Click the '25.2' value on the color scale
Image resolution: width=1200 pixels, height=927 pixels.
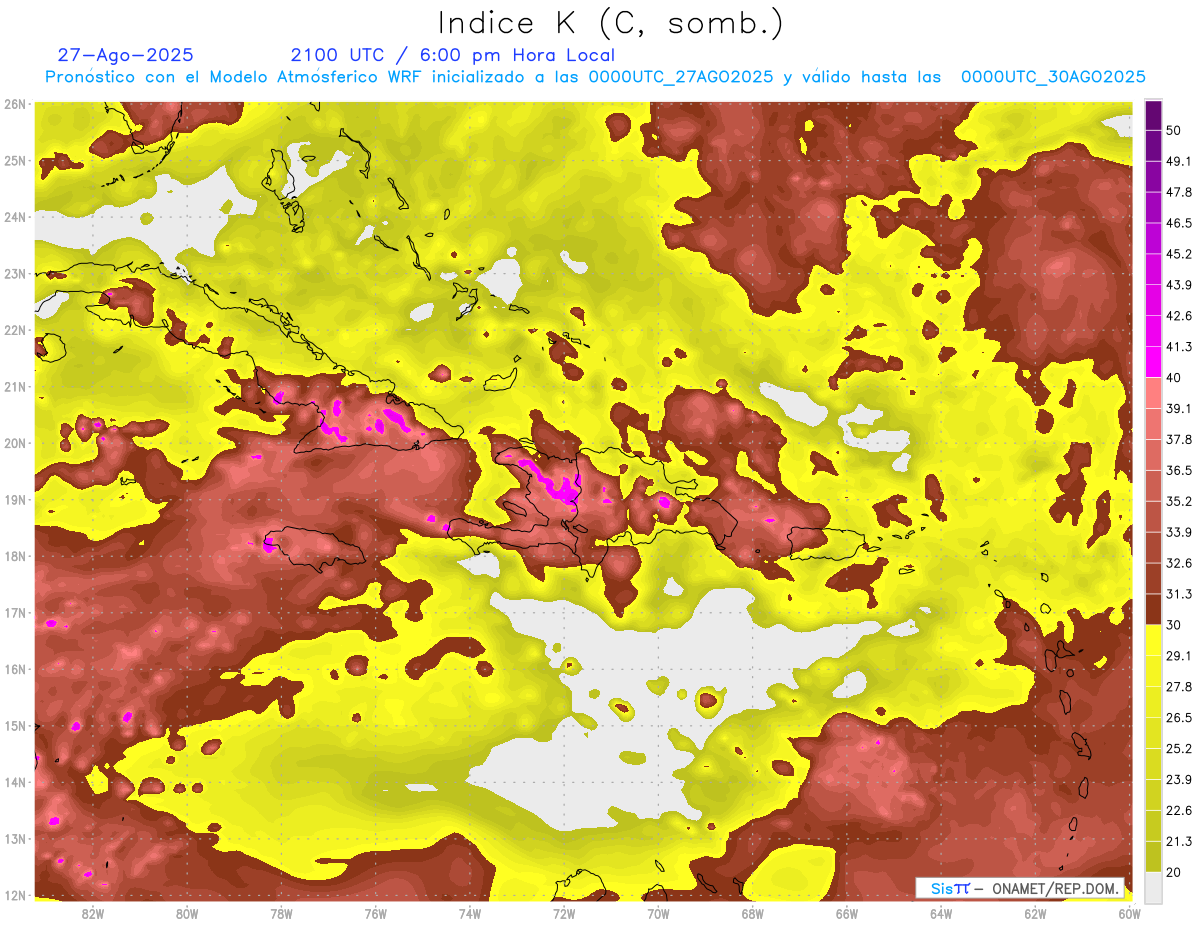point(1179,749)
